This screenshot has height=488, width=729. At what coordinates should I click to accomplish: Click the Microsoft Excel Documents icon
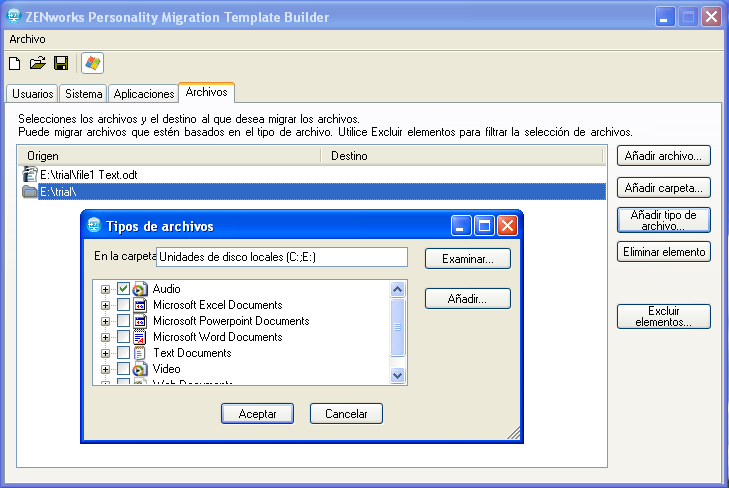click(x=140, y=305)
